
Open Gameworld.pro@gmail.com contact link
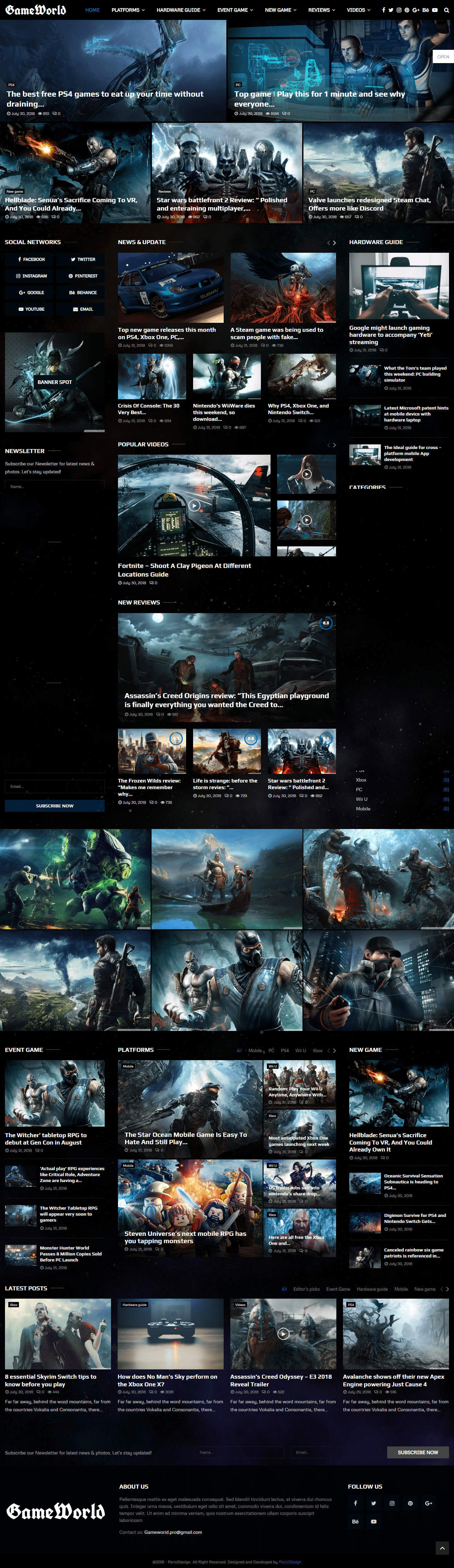(x=173, y=1532)
